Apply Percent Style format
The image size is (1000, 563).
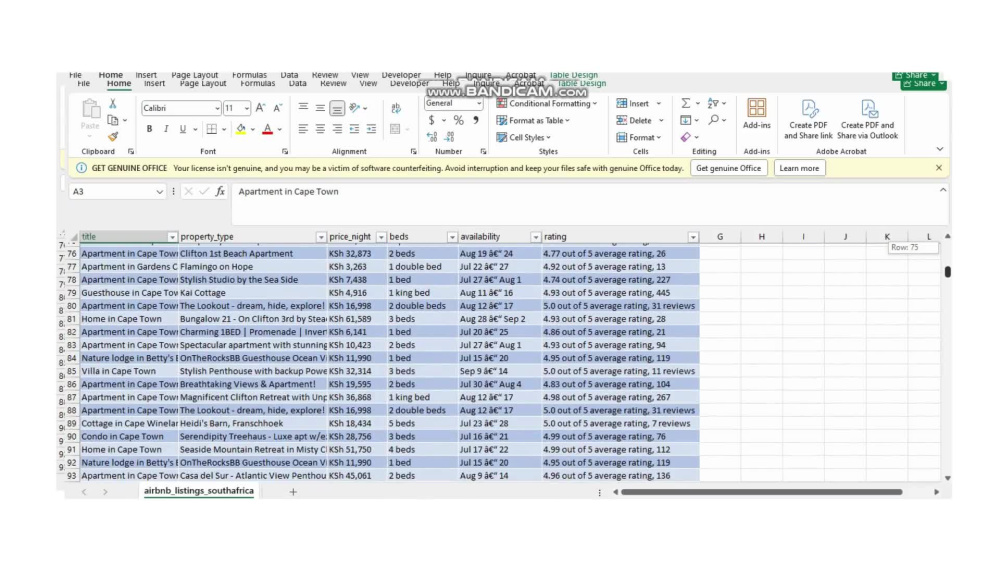459,120
